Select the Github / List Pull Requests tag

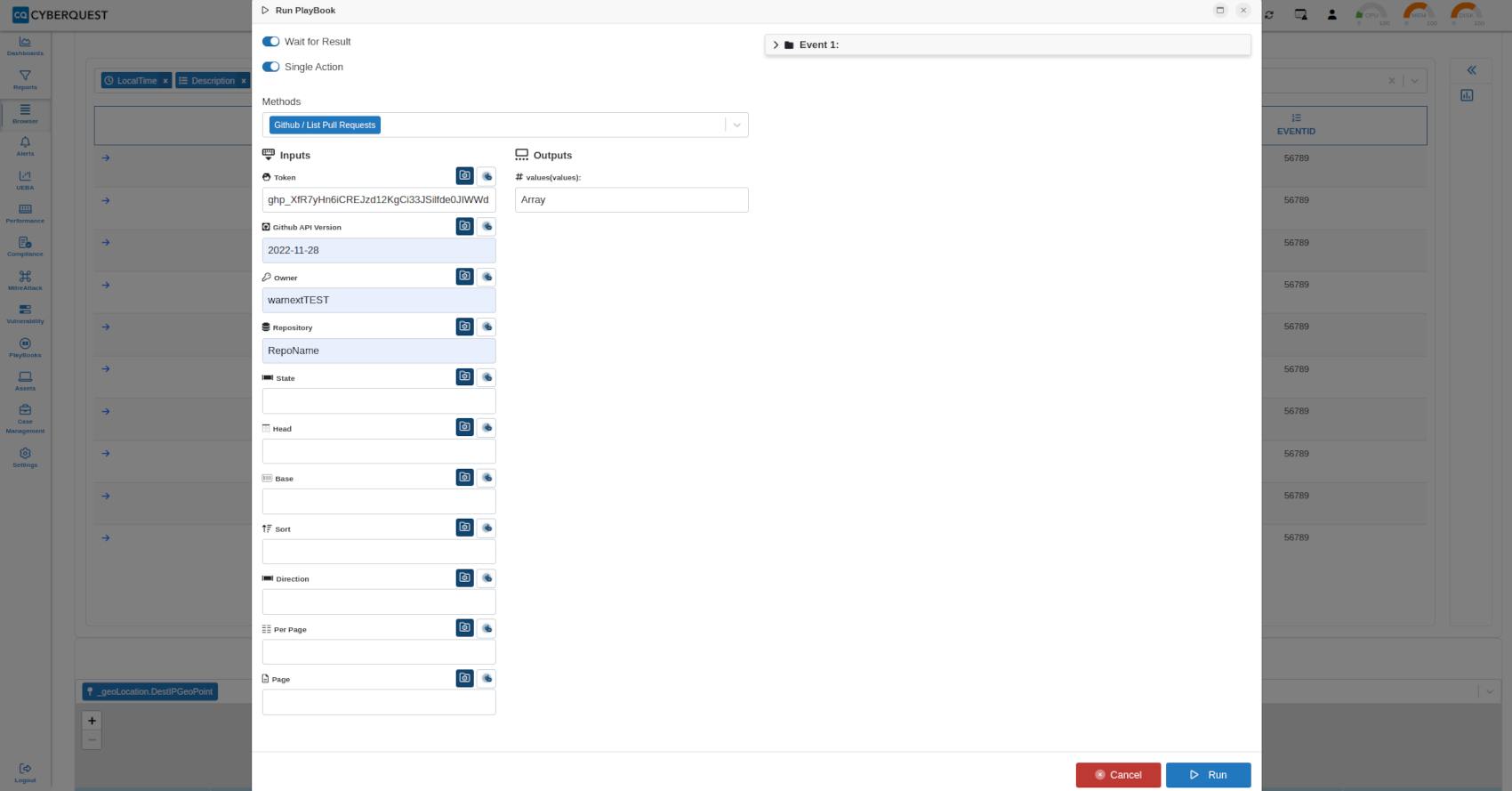pos(325,125)
